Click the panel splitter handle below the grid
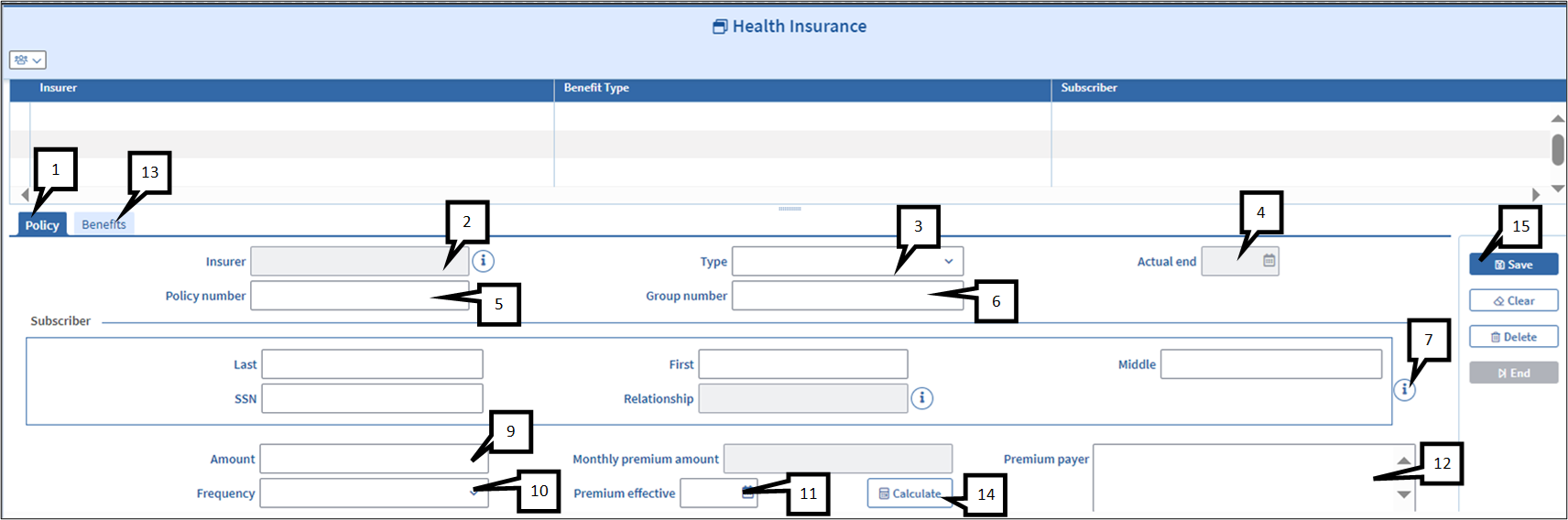Image resolution: width=1568 pixels, height=520 pixels. (x=789, y=209)
